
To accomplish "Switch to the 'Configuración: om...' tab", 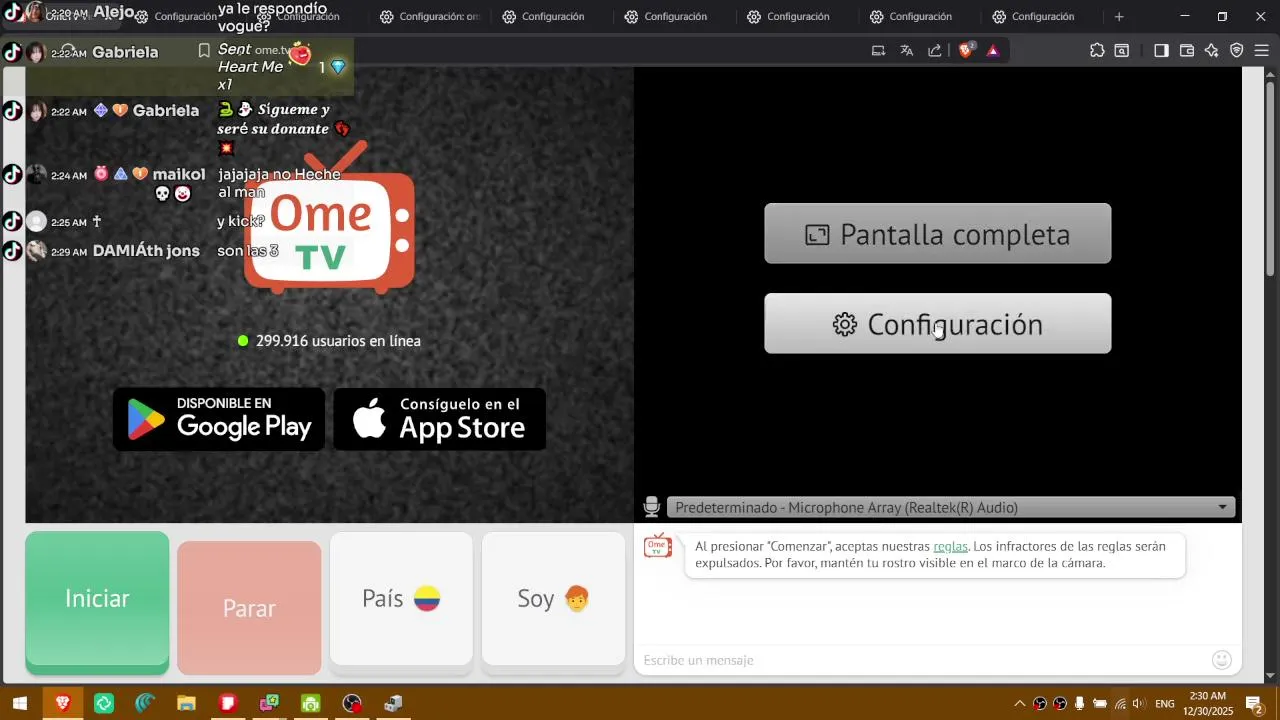I will point(430,17).
